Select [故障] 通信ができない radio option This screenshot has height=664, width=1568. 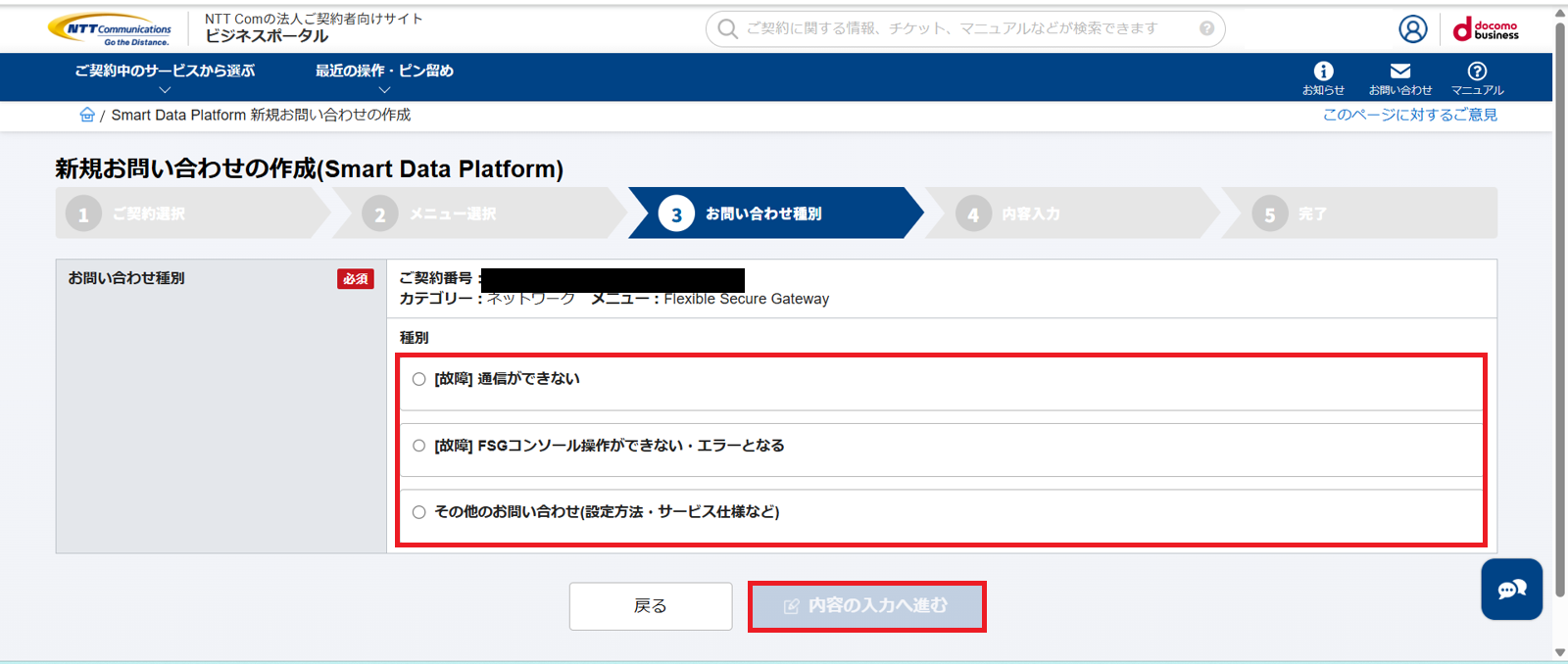pos(418,379)
